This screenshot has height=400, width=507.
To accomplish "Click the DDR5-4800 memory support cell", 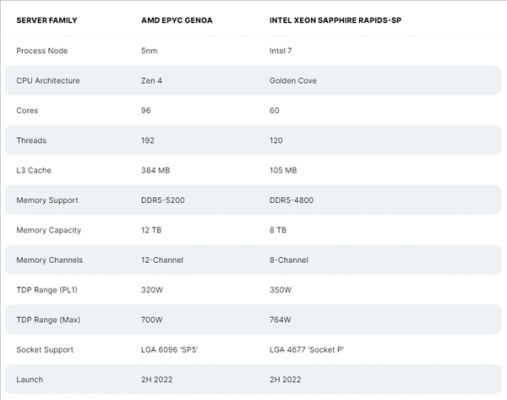I will tap(291, 200).
